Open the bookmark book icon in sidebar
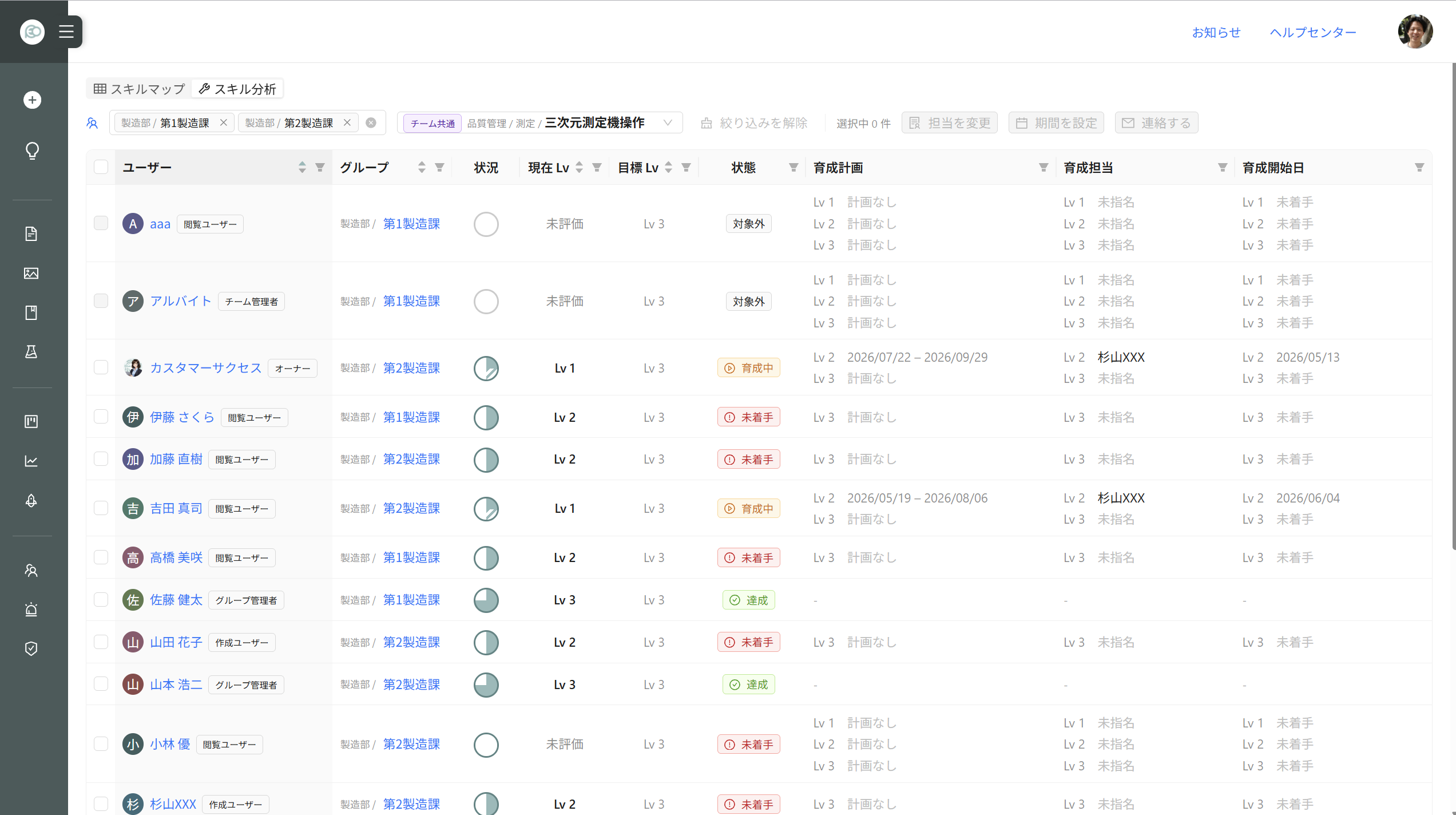 point(31,312)
